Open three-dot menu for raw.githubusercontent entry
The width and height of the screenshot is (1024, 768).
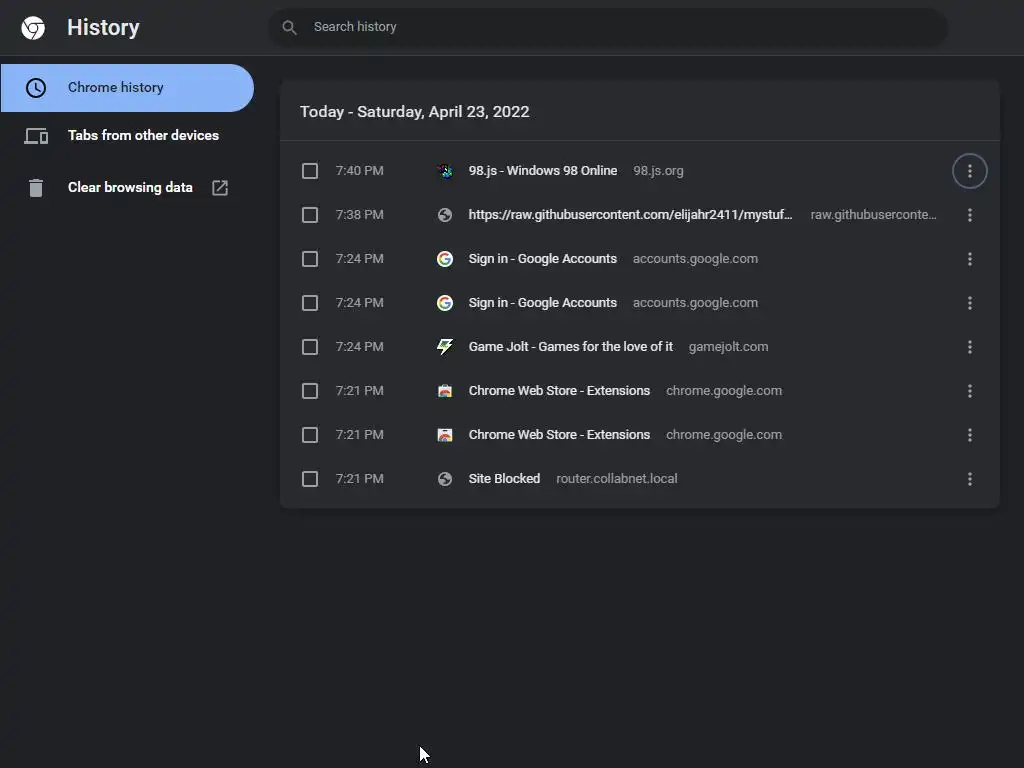pos(969,215)
